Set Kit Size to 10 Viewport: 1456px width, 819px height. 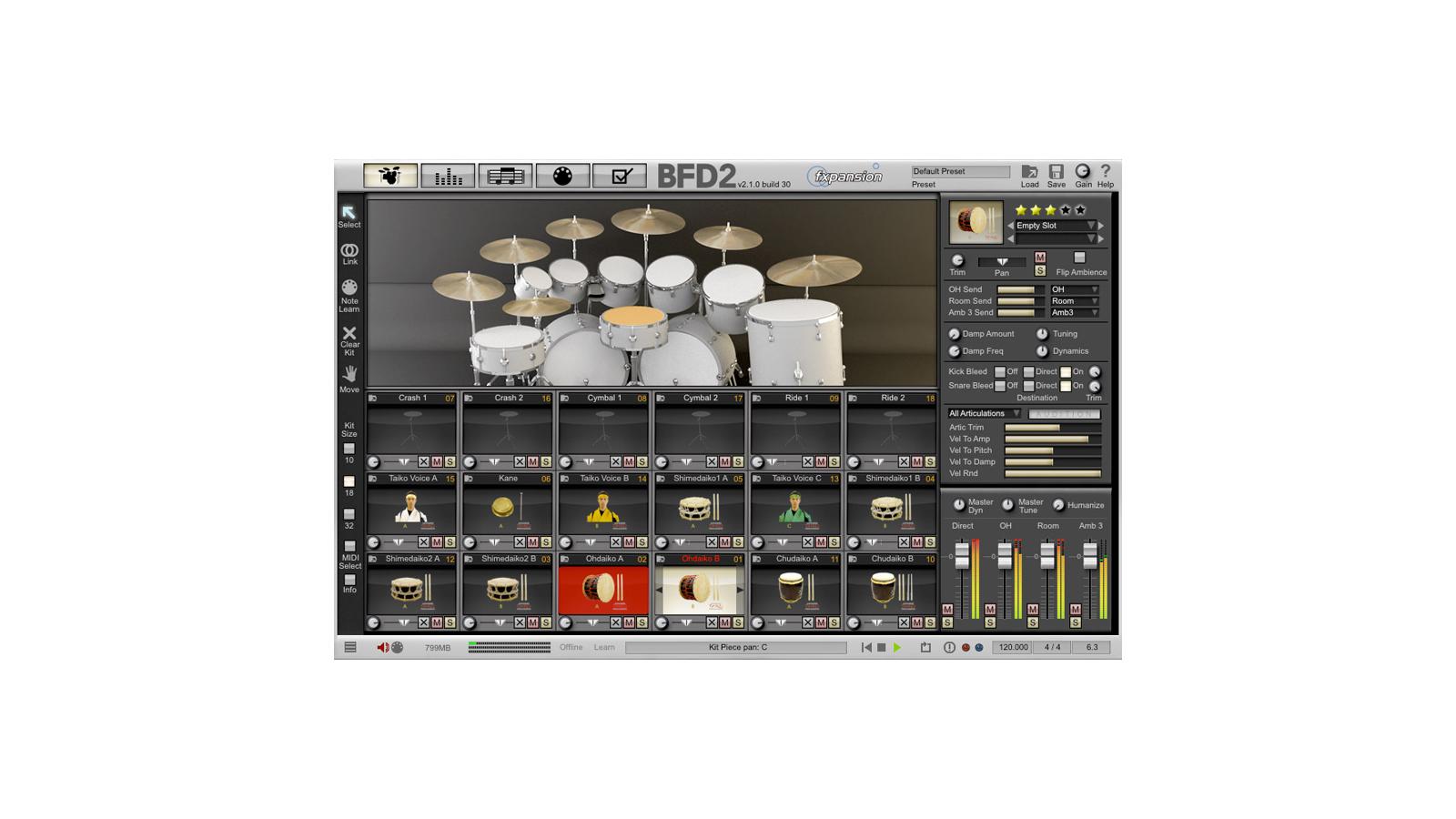[349, 449]
